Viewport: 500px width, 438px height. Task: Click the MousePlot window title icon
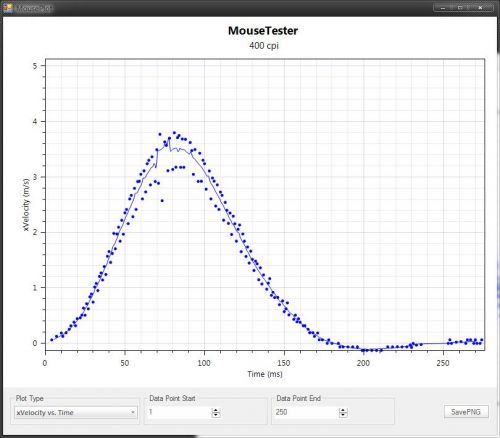(x=8, y=8)
